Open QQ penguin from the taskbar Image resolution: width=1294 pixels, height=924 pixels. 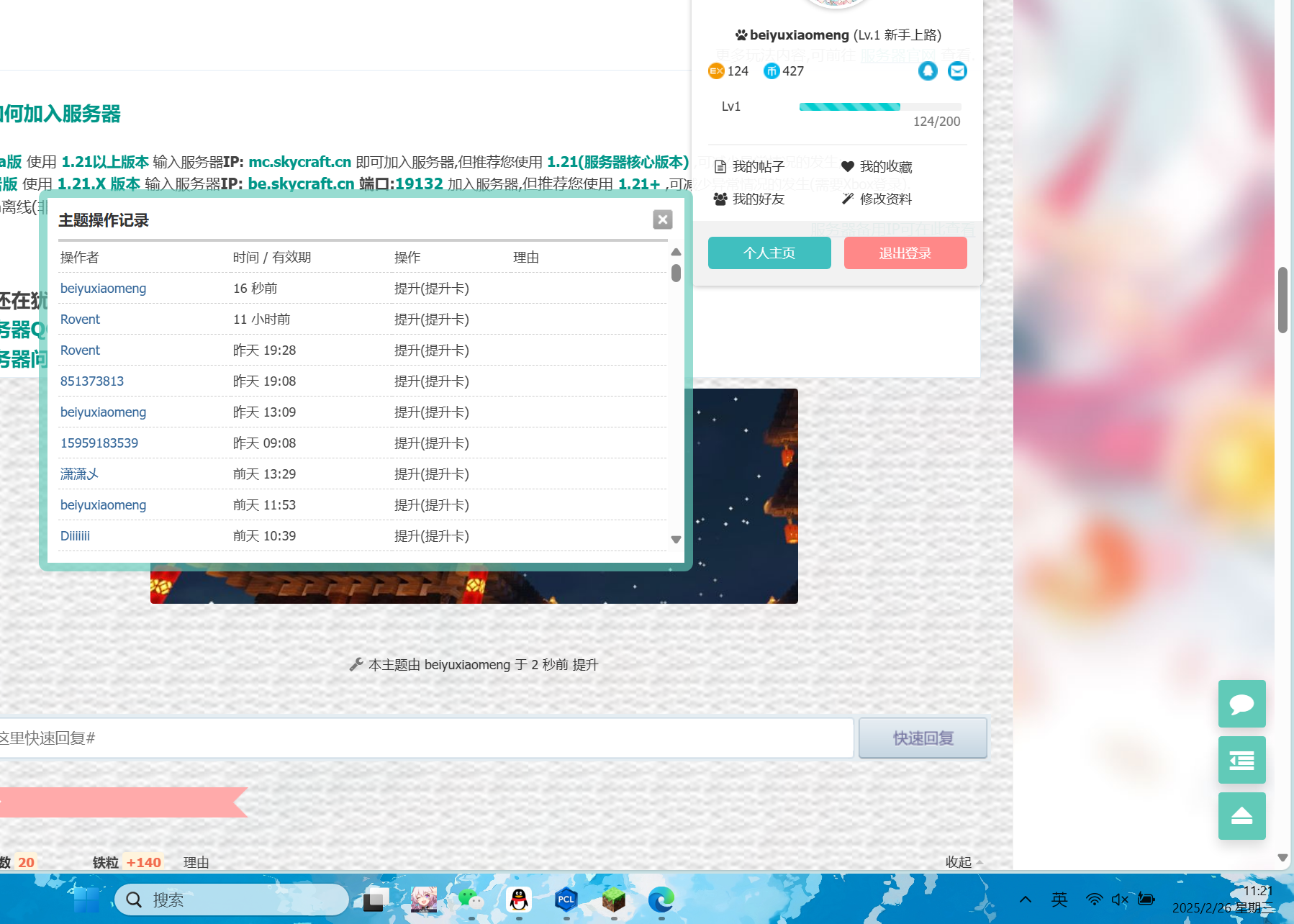519,900
